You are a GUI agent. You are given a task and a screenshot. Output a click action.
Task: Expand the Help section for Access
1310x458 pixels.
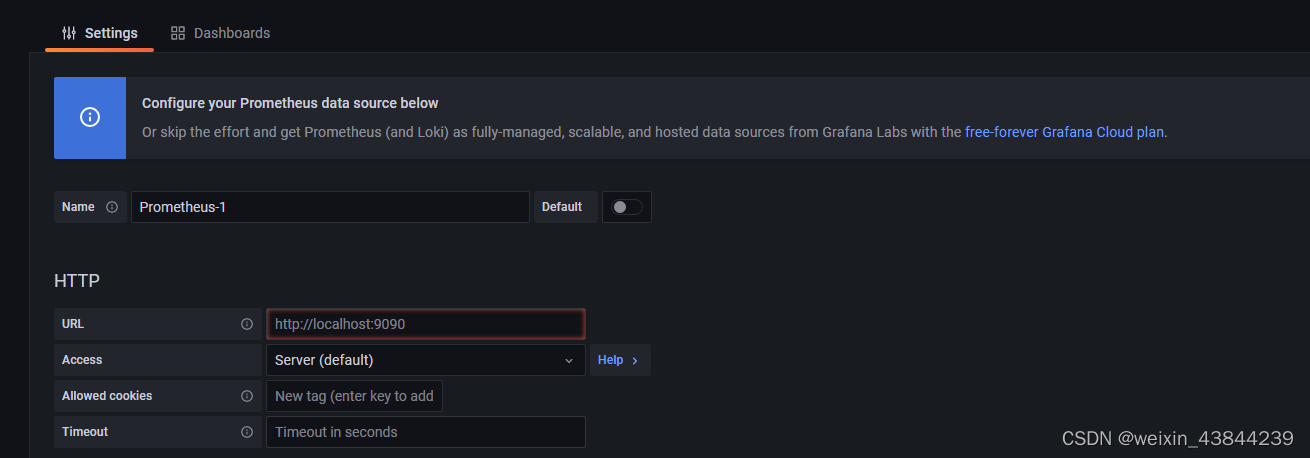(619, 360)
